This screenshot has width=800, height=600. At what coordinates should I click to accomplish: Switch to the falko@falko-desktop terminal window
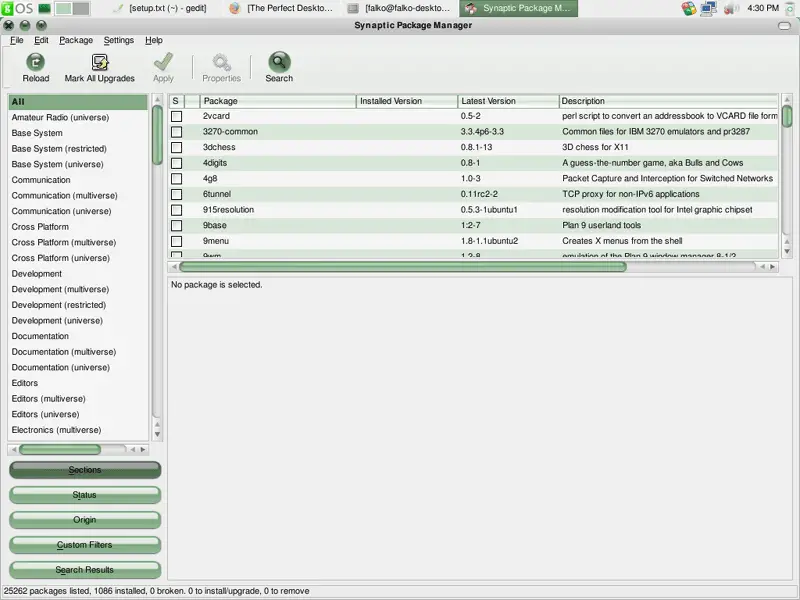click(400, 8)
